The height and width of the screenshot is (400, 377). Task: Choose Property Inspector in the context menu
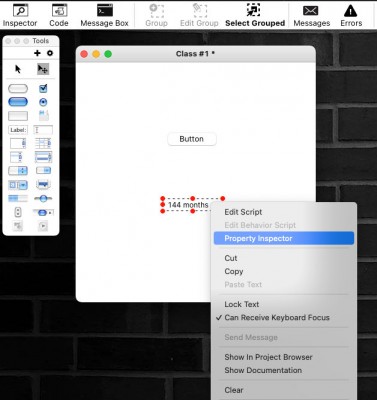[284, 238]
